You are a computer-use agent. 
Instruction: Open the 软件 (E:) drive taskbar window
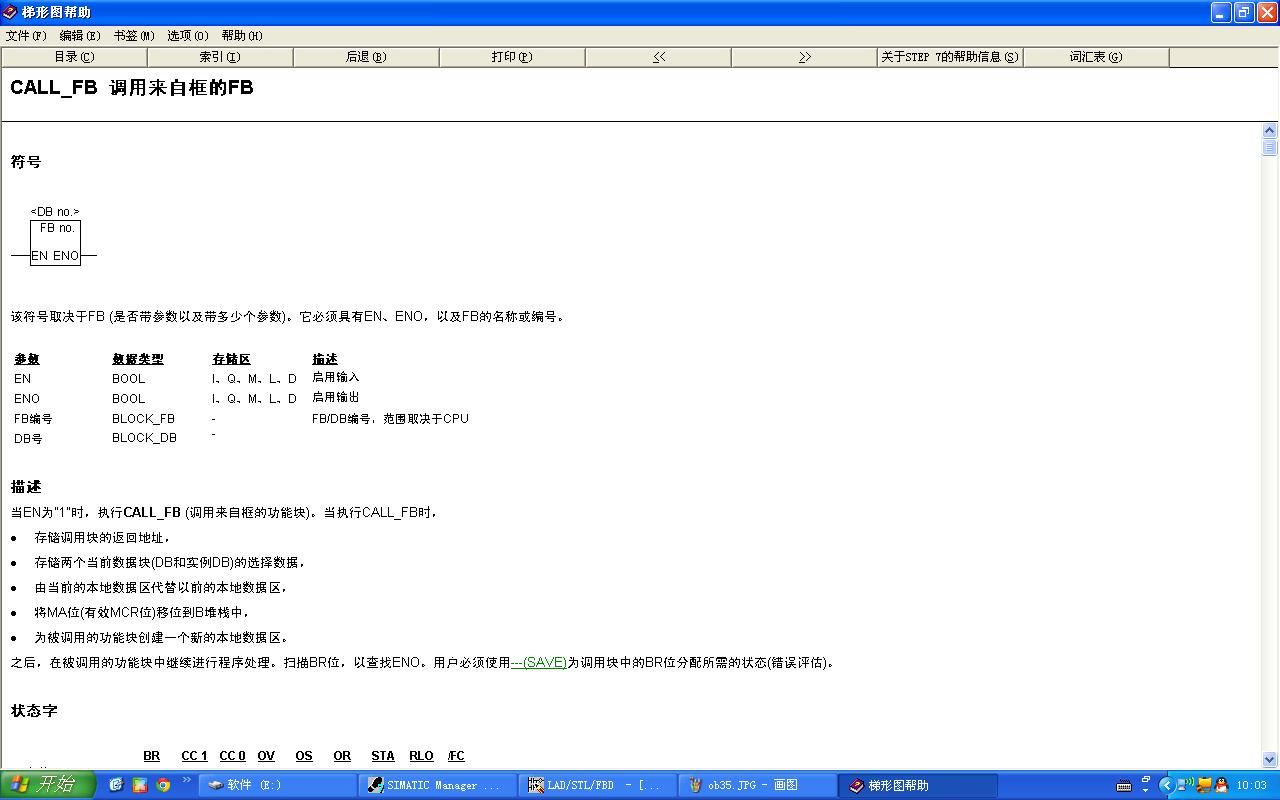point(277,785)
